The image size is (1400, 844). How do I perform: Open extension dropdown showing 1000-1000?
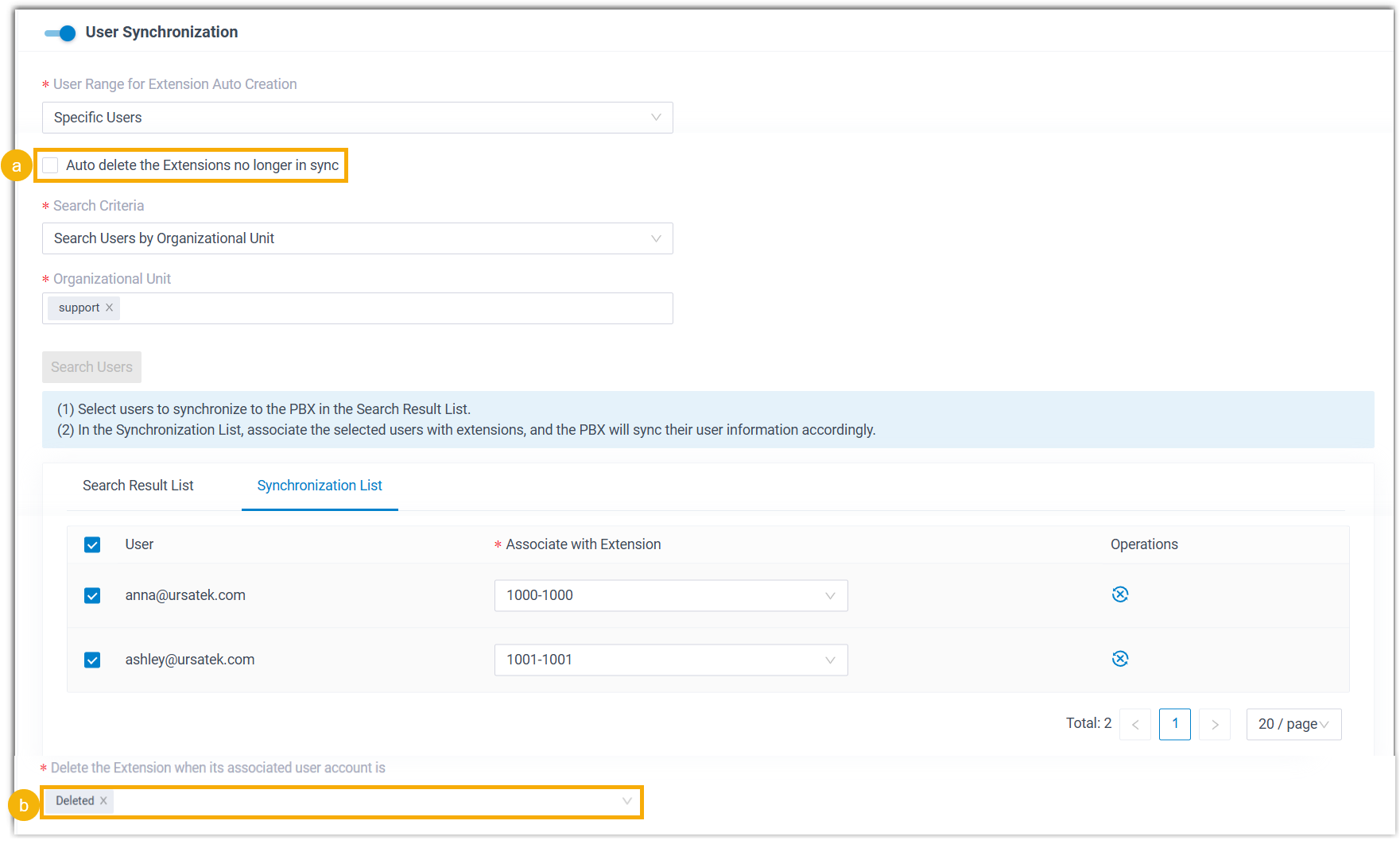(x=670, y=595)
